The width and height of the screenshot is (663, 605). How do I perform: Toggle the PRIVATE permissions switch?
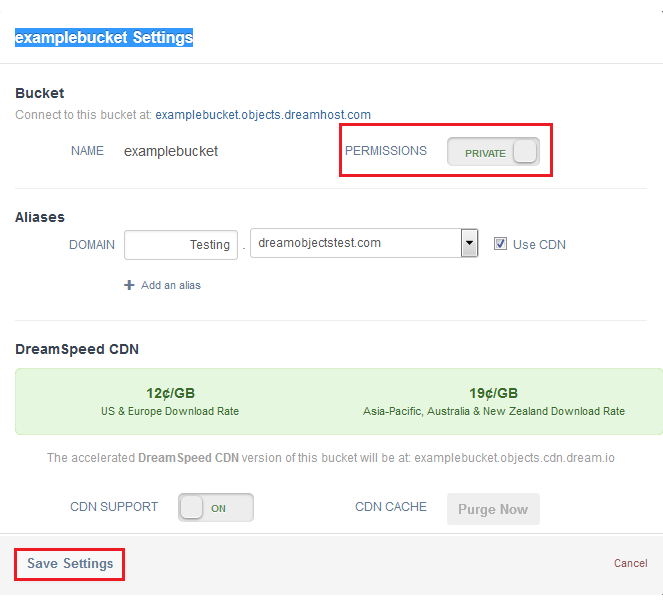pyautogui.click(x=493, y=152)
